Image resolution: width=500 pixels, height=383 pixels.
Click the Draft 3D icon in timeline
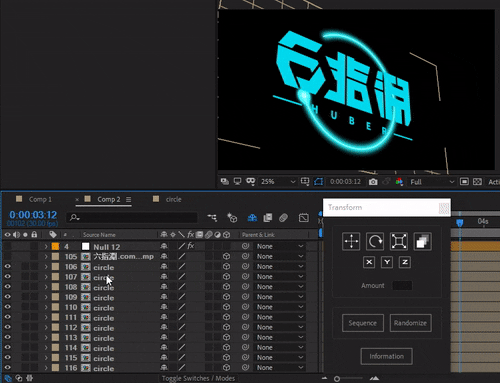point(232,218)
